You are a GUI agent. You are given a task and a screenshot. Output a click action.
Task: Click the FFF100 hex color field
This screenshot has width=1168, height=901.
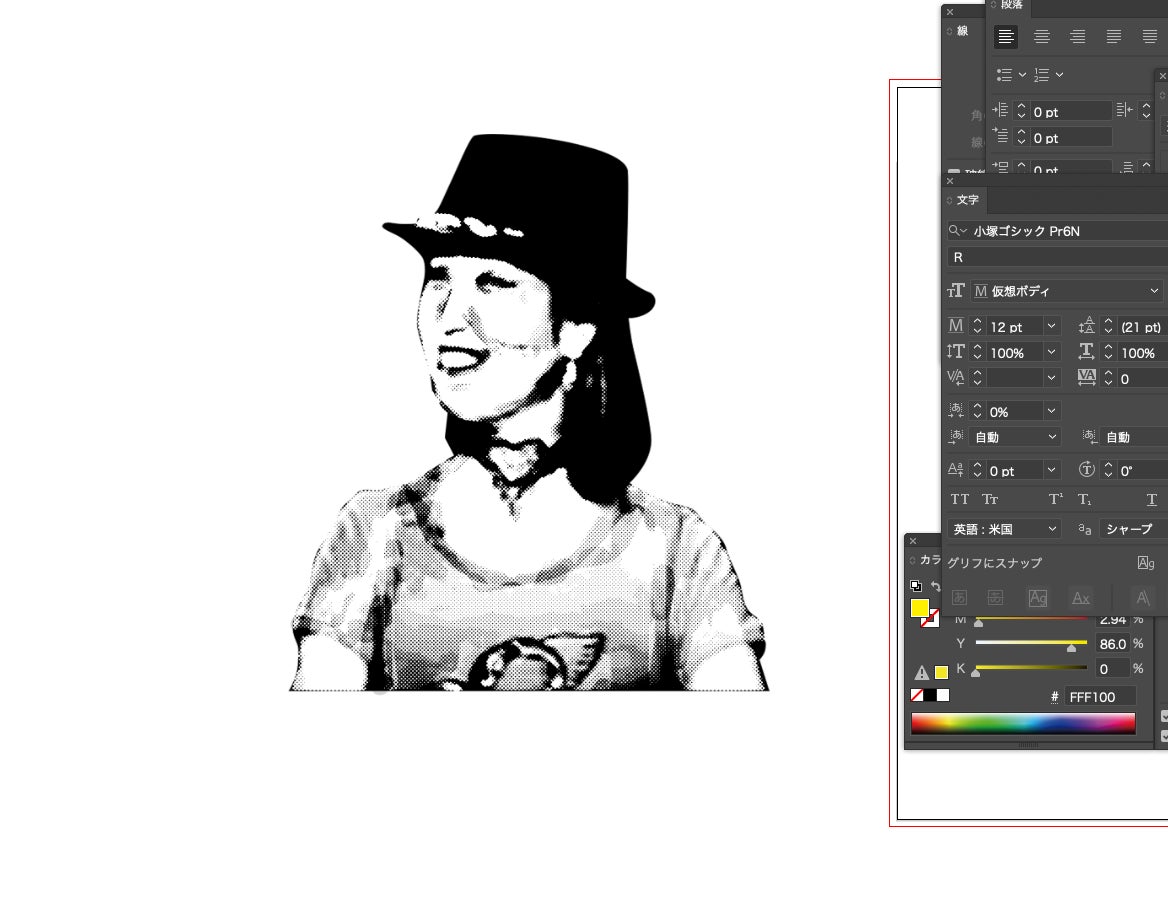(x=1099, y=697)
